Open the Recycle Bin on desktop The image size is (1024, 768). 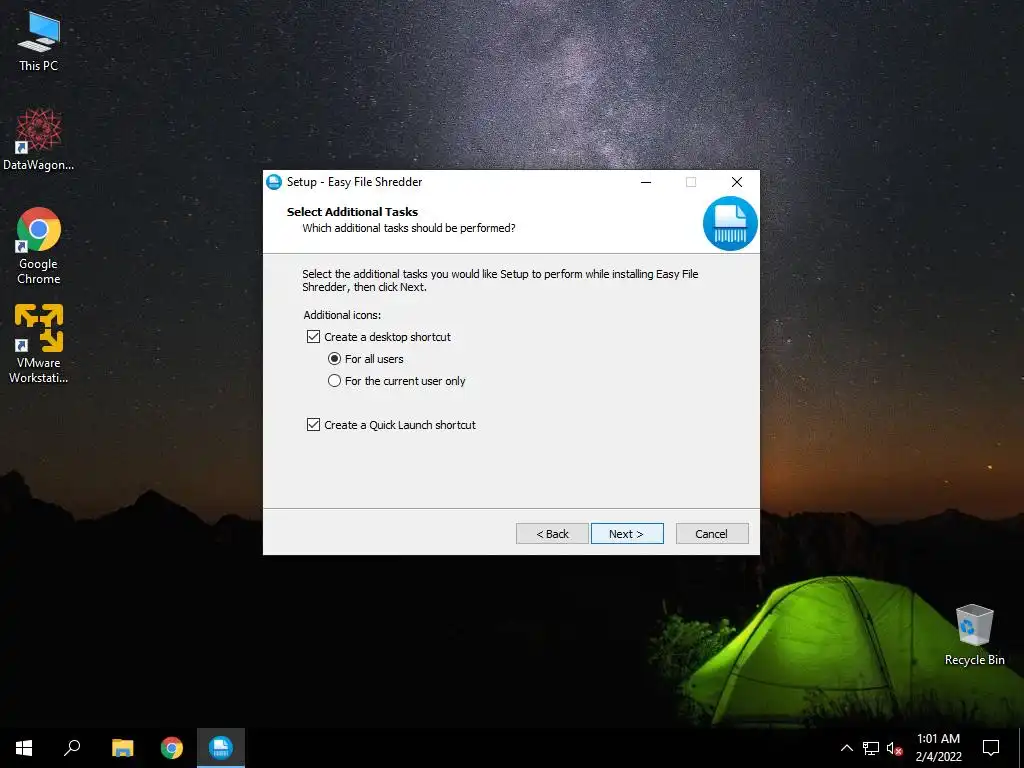[x=974, y=635]
